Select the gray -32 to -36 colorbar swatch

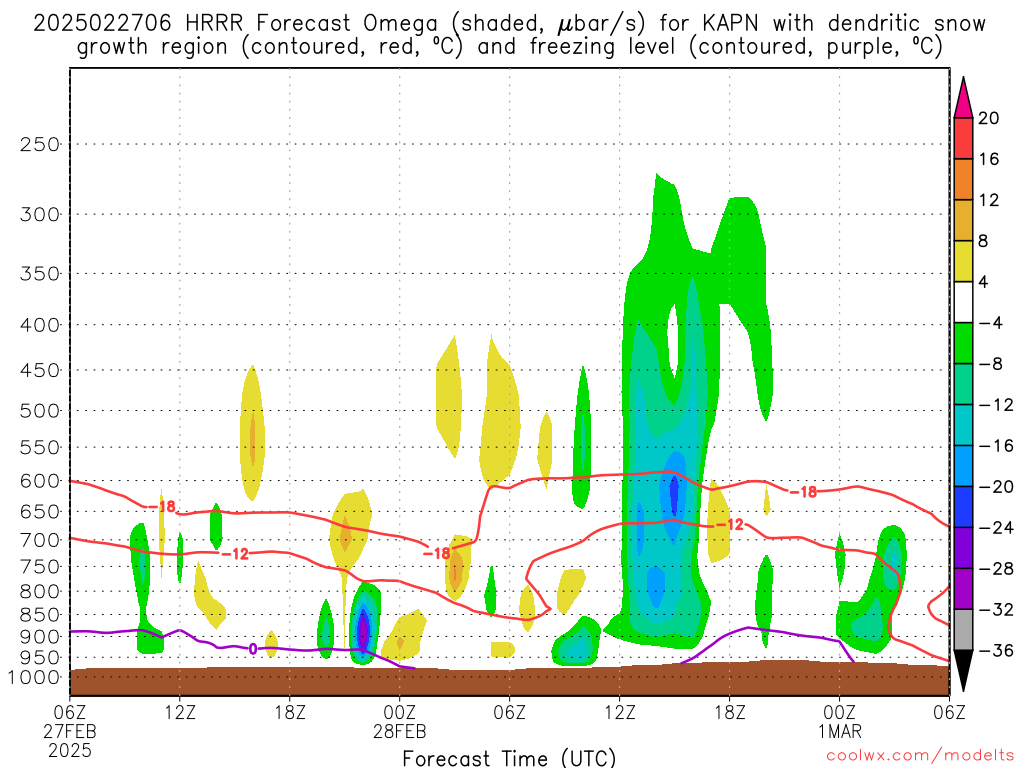(x=963, y=630)
